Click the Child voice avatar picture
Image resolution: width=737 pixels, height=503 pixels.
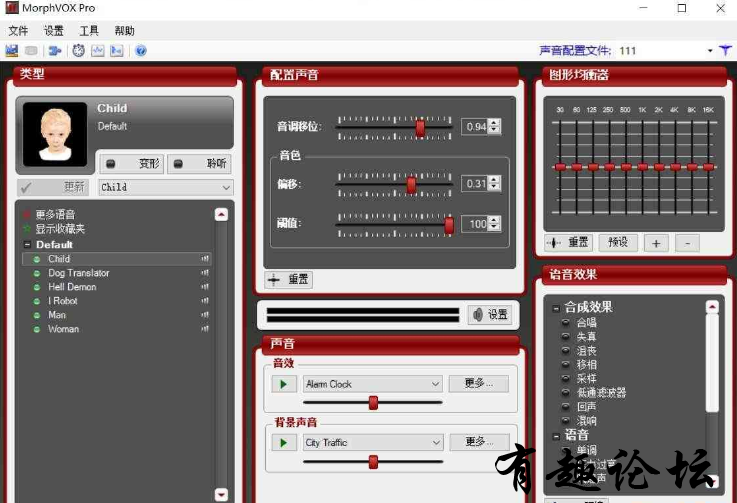(55, 134)
